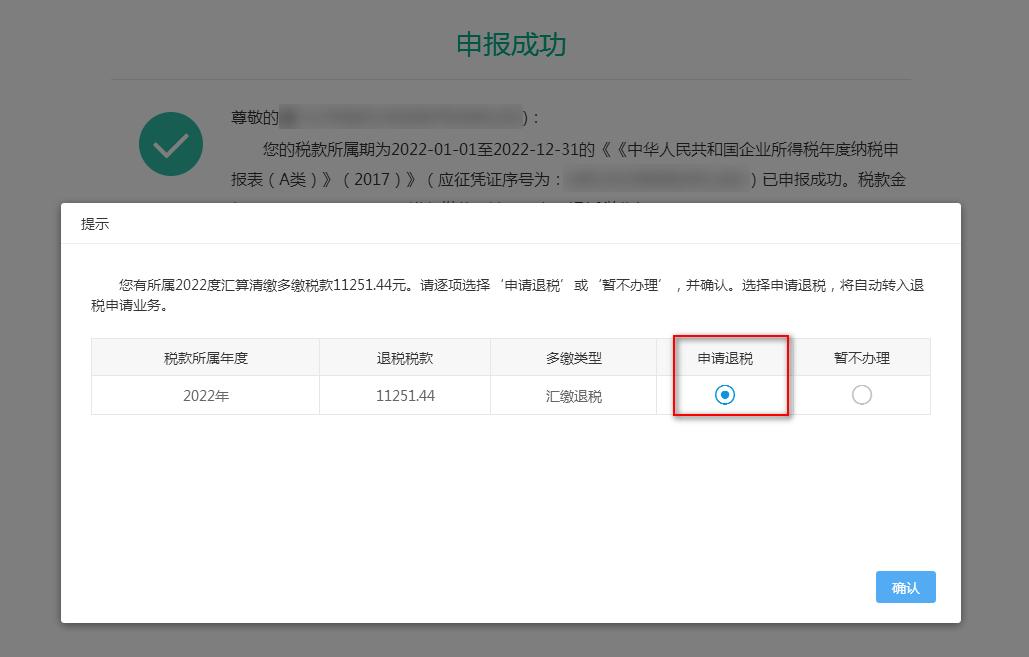Select the 暂不办理 radio button
Screen dimensions: 1029x657
pyautogui.click(x=860, y=395)
